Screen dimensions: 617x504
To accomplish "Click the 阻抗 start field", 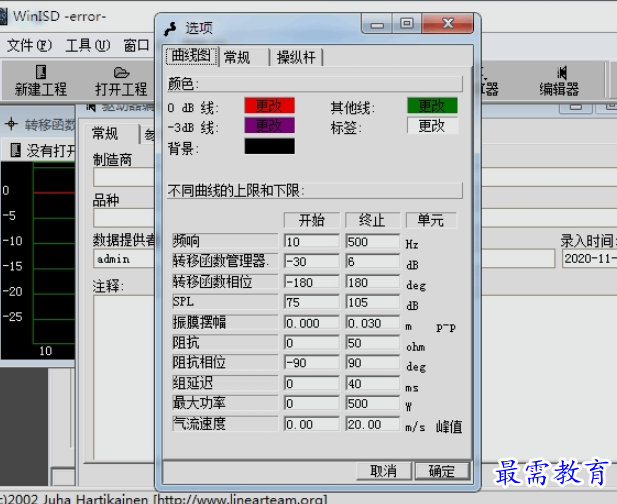I will pyautogui.click(x=311, y=342).
